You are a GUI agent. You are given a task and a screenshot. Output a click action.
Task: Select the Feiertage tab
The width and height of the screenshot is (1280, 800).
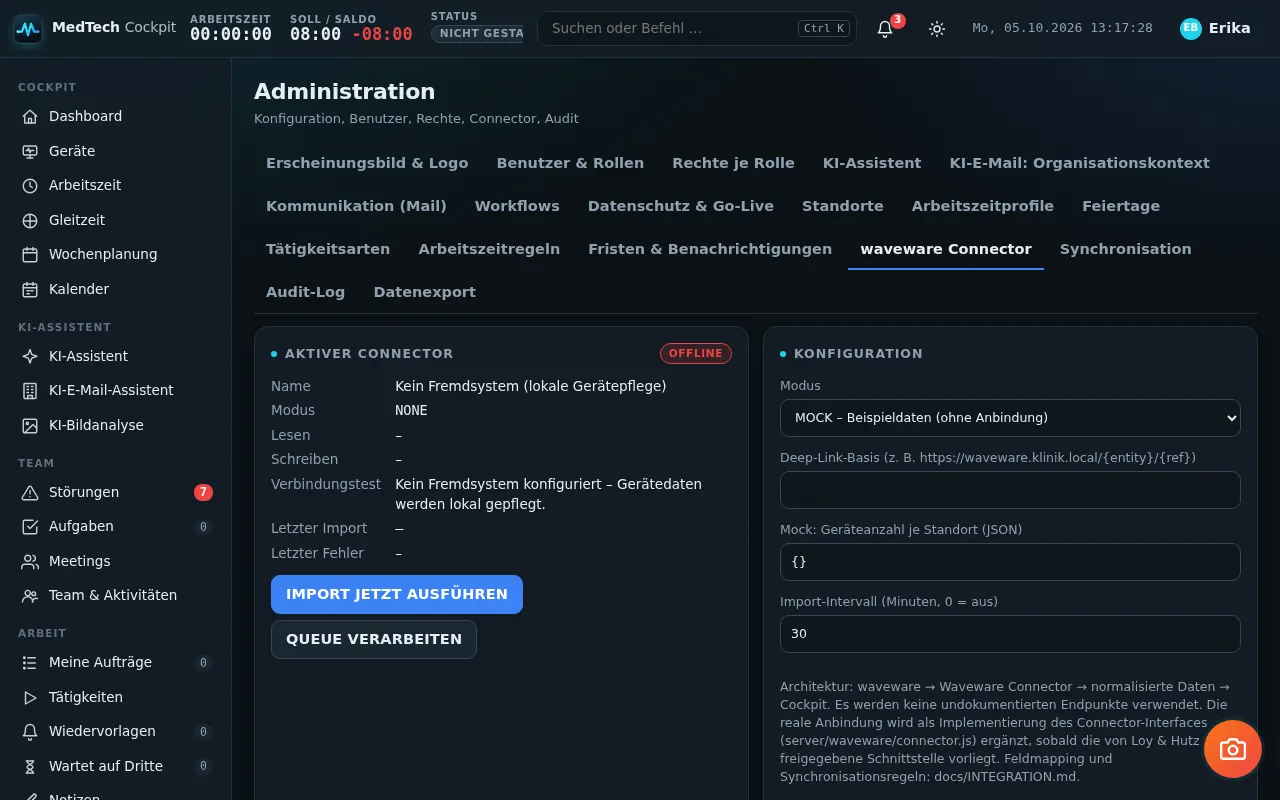(1121, 206)
